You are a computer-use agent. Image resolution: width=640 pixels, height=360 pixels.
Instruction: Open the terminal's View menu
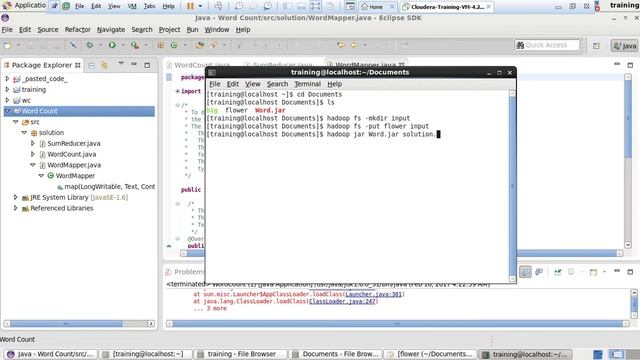[x=253, y=84]
